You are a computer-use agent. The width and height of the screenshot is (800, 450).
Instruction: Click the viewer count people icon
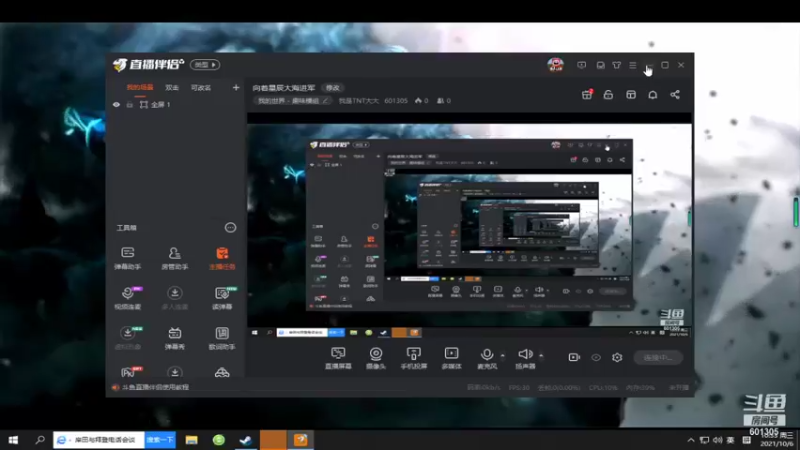[440, 101]
